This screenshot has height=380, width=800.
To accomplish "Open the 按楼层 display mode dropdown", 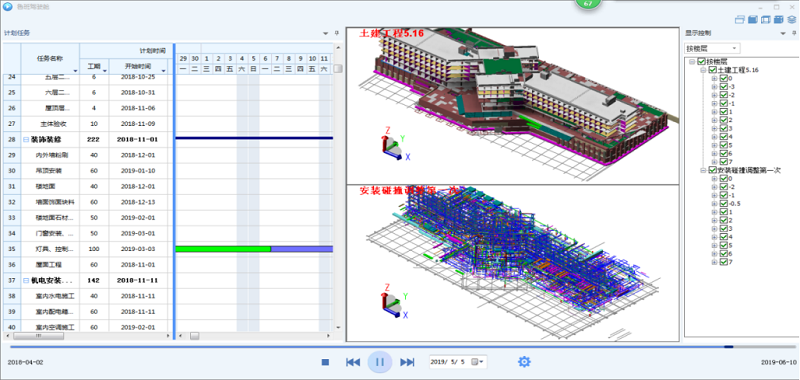I will pos(712,48).
